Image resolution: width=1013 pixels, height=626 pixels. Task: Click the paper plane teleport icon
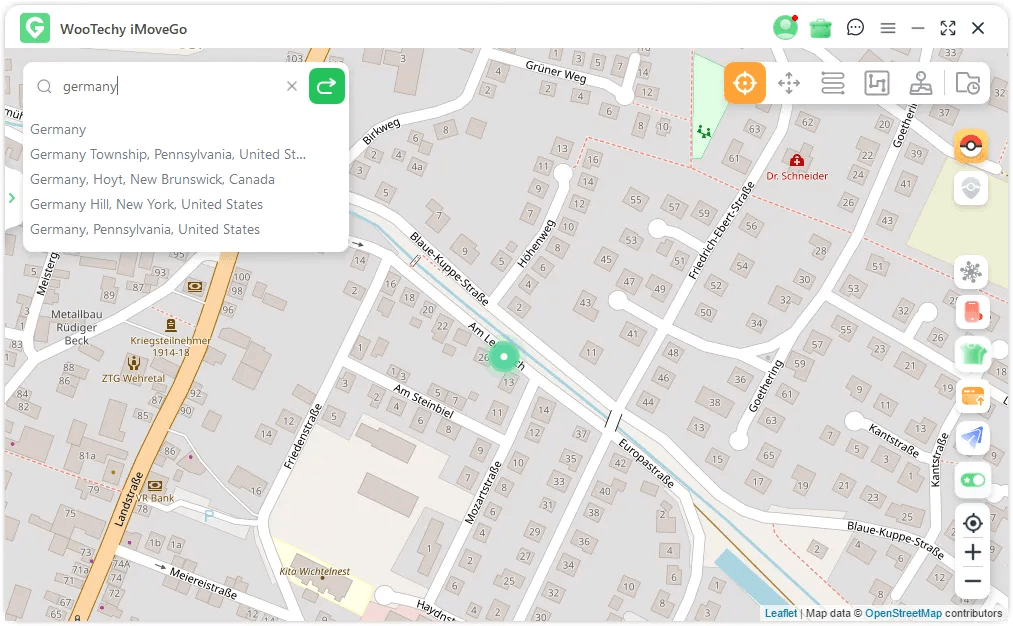click(971, 437)
